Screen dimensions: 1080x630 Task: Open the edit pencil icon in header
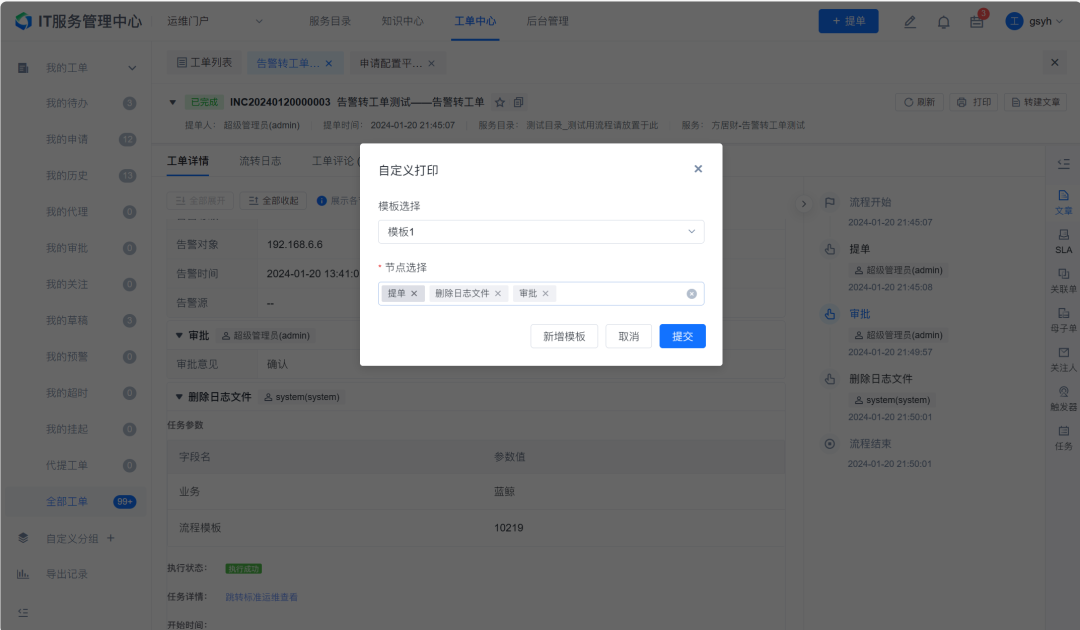click(910, 22)
